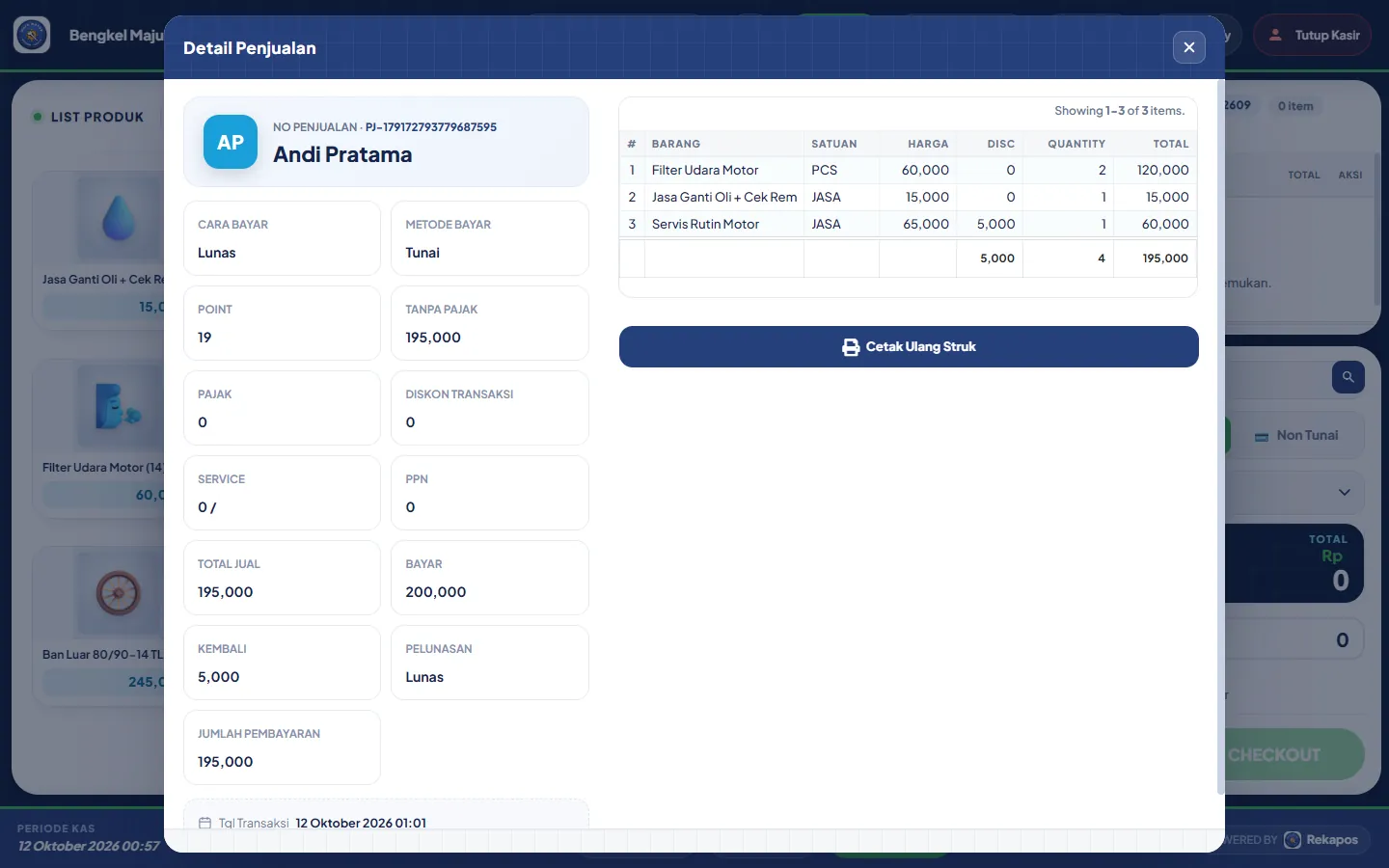This screenshot has width=1389, height=868.
Task: Click the Tutup Kasir button
Action: pyautogui.click(x=1312, y=35)
